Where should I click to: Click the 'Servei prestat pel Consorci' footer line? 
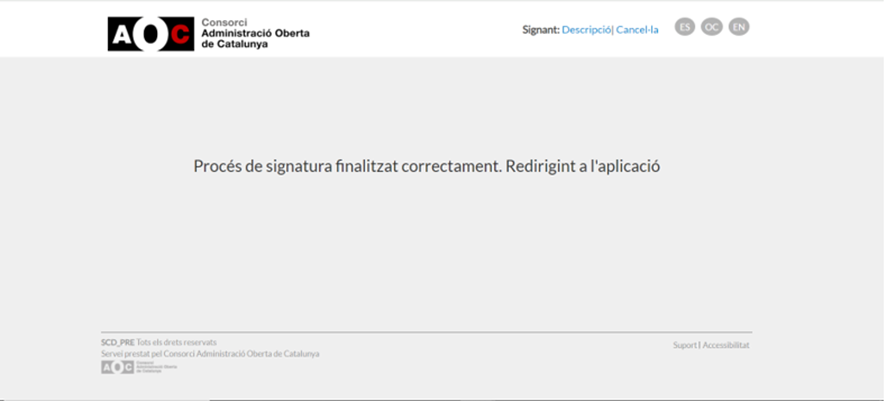(x=210, y=354)
